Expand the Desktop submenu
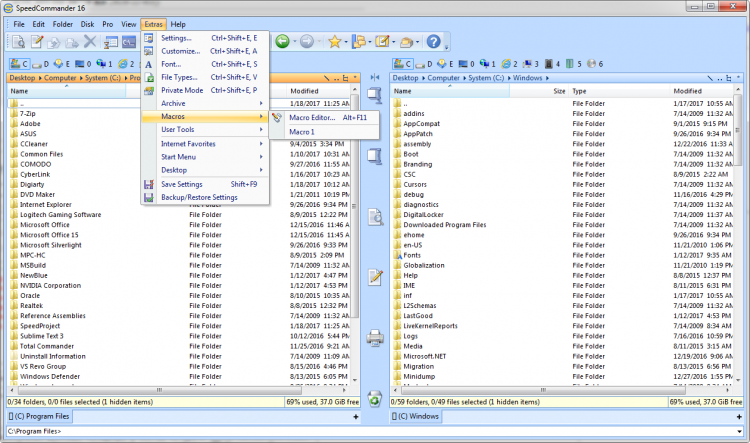The image size is (750, 443). pos(205,170)
